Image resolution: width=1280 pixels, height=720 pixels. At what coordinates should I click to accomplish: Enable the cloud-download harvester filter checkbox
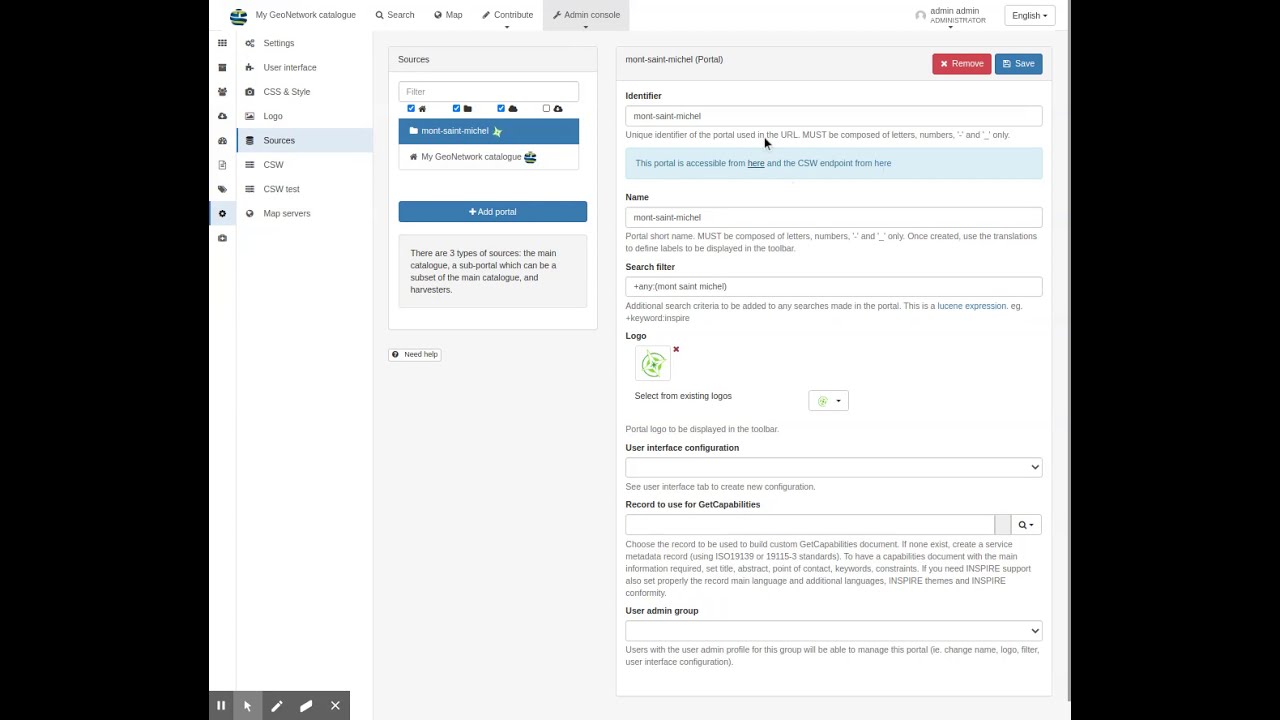[x=546, y=108]
